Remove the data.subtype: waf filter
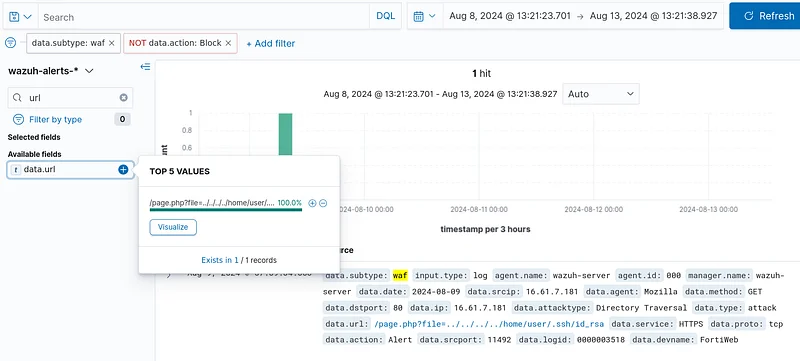 point(111,43)
